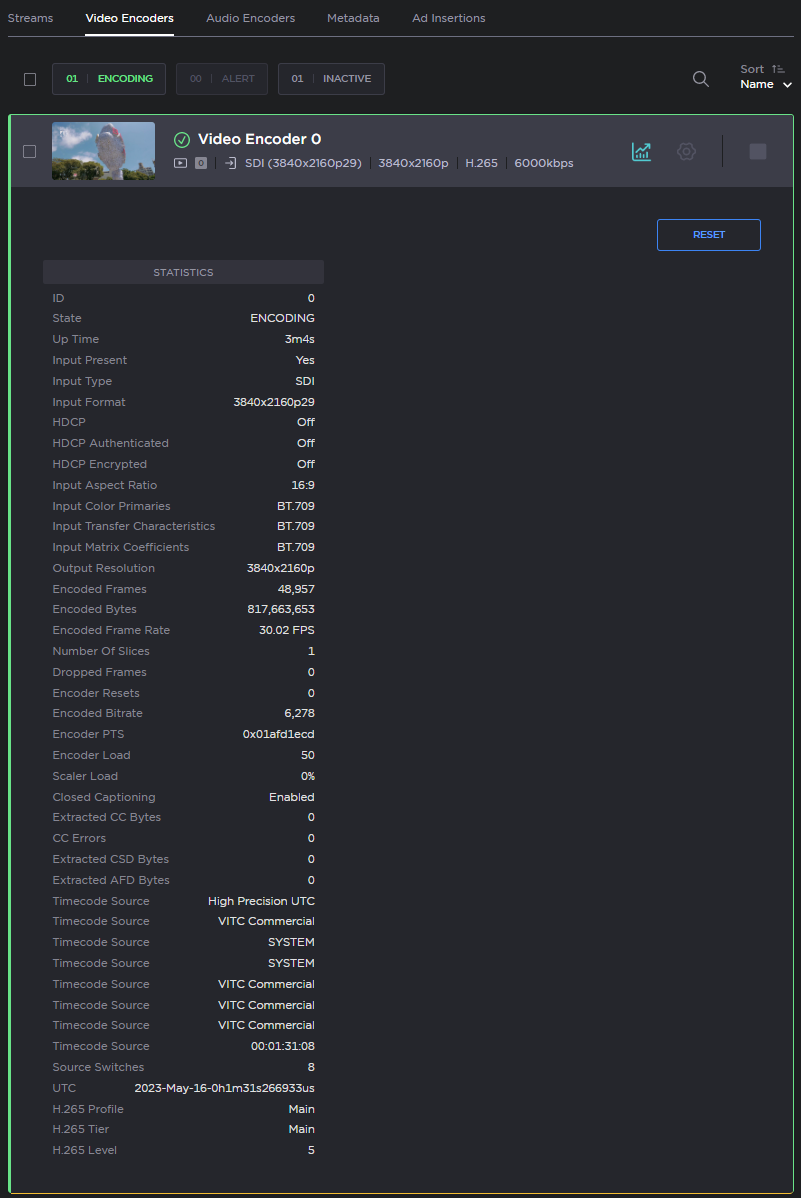Toggle the 01 INACTIVE filter
This screenshot has height=1198, width=801.
click(x=331, y=79)
